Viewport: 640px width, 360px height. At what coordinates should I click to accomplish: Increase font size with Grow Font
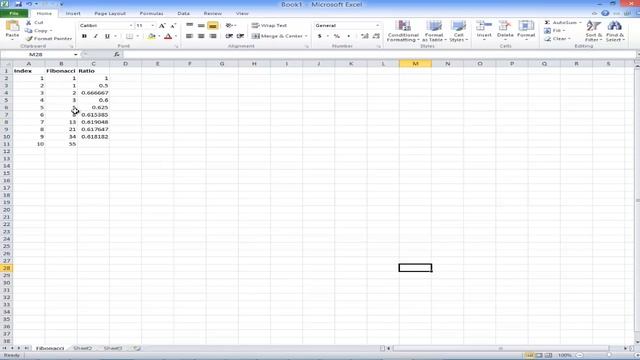coord(162,26)
